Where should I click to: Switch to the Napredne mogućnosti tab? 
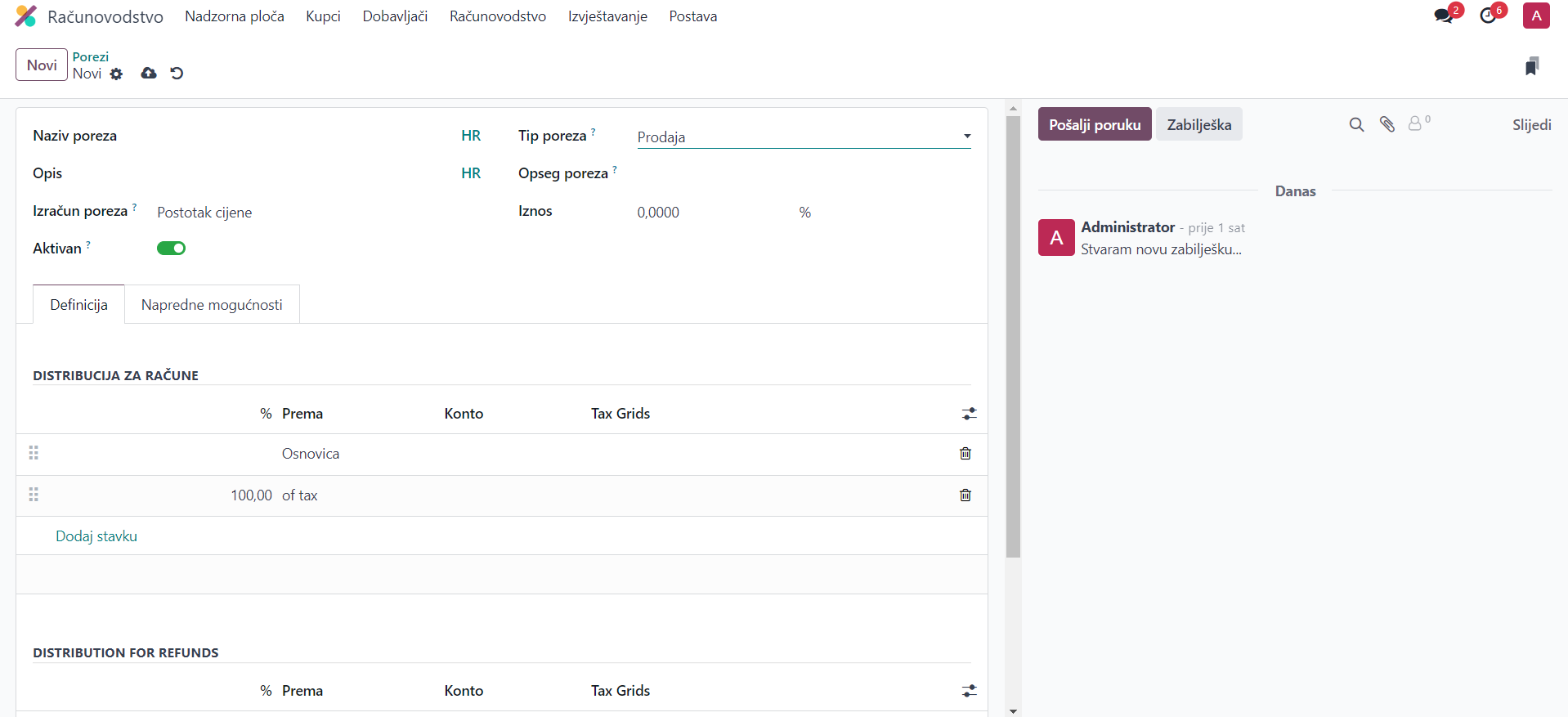pyautogui.click(x=212, y=305)
